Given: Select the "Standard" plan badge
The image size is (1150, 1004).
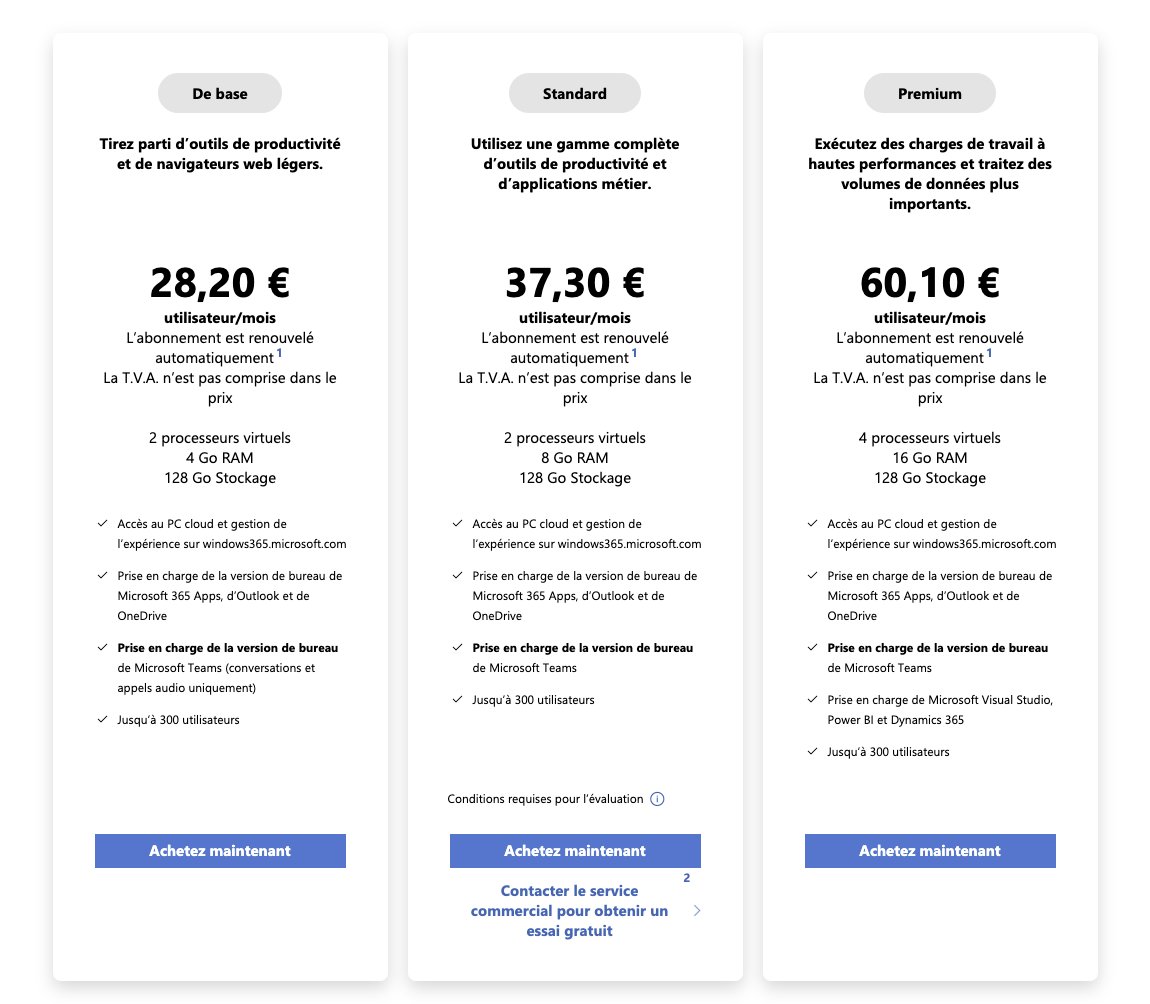Looking at the screenshot, I should 574,92.
